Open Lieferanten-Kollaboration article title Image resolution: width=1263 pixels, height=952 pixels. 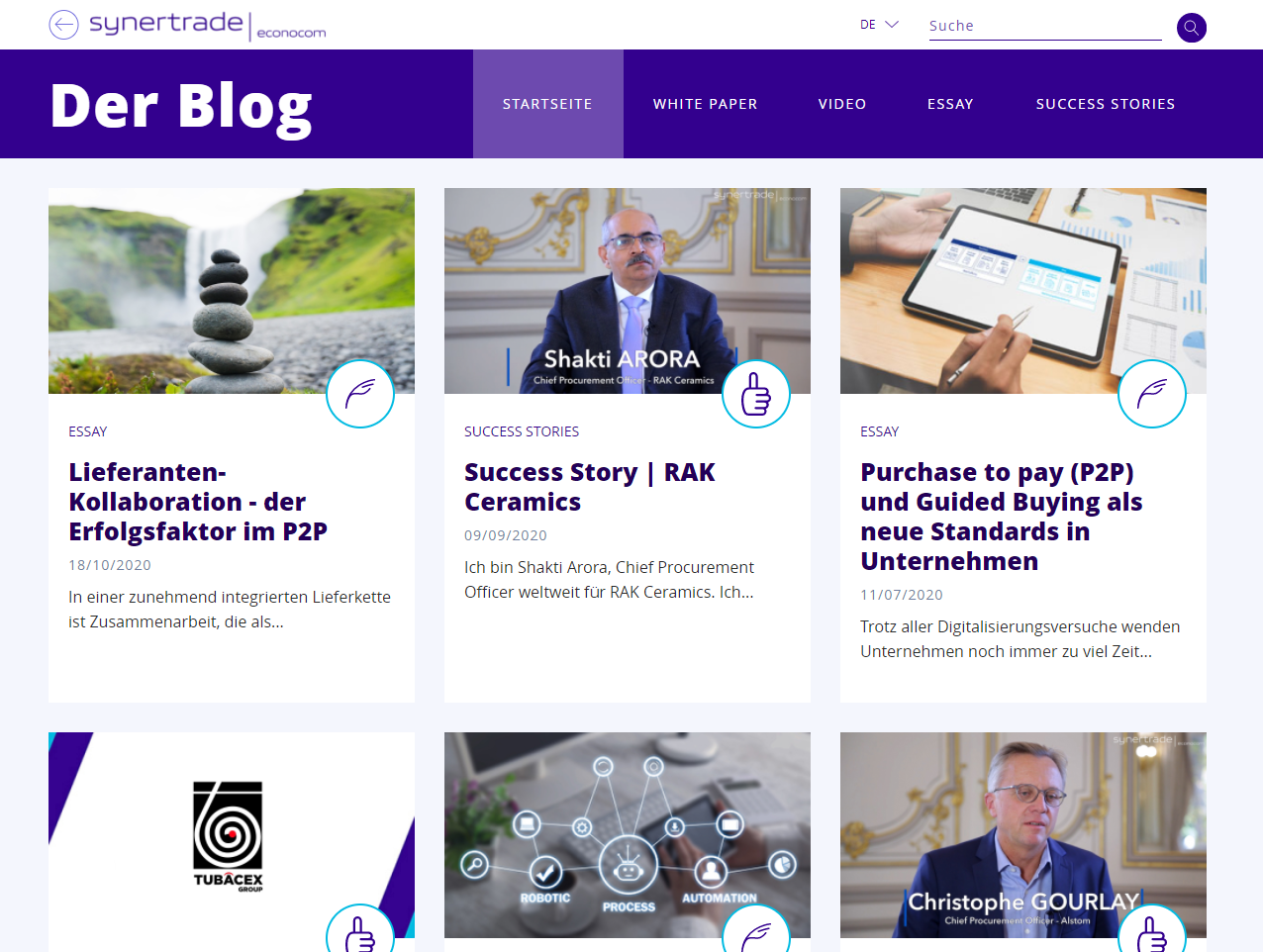tap(198, 502)
